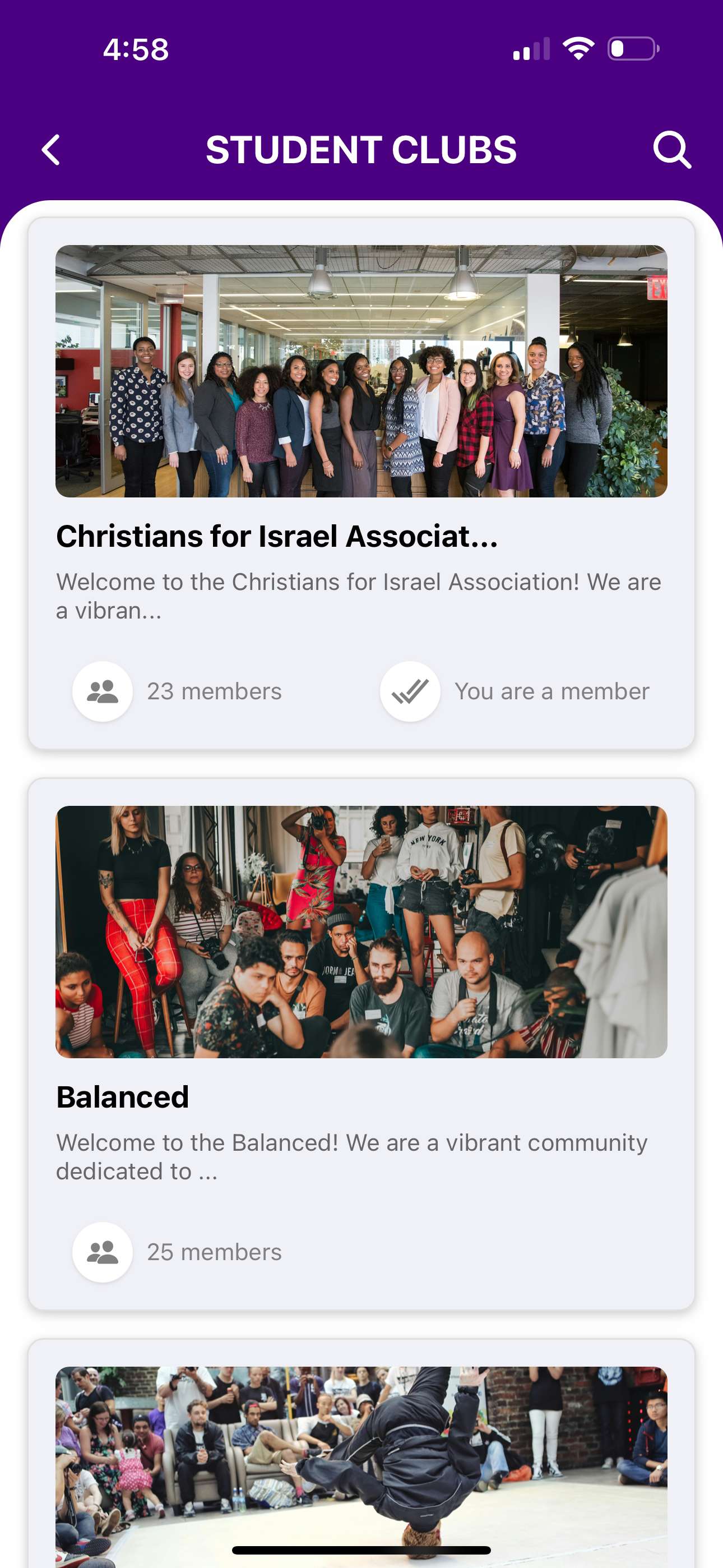Screen dimensions: 723x1568
Task: Tap the members icon showing 25 members
Action: pyautogui.click(x=102, y=1252)
